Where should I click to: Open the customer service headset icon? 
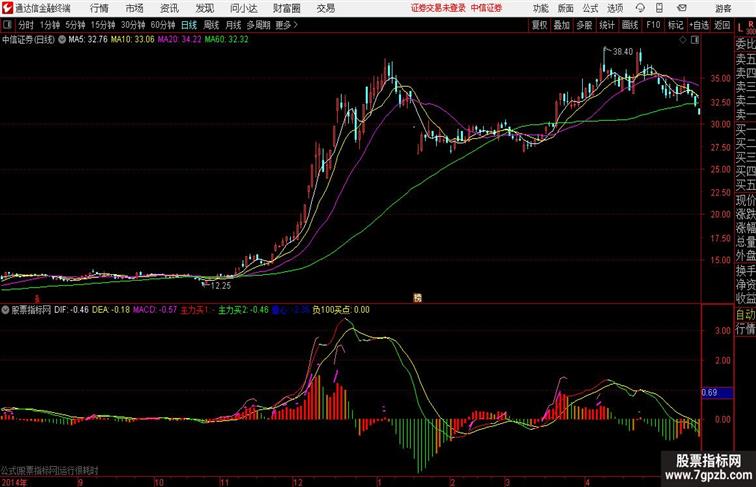pos(640,8)
